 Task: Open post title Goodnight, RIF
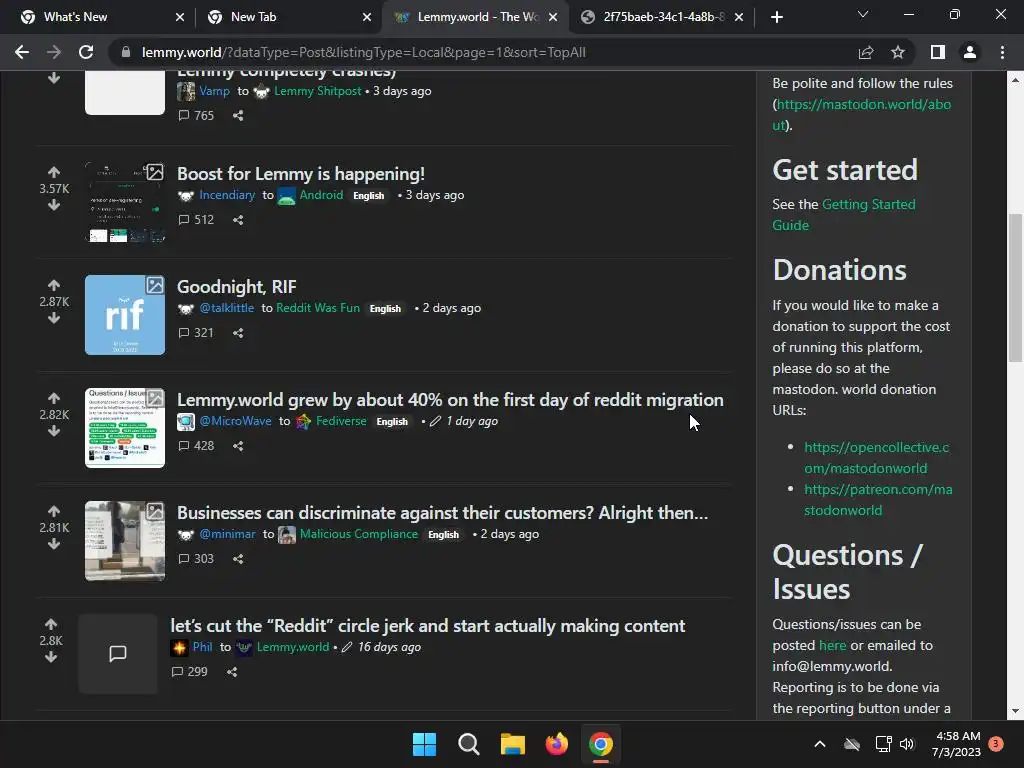point(236,287)
